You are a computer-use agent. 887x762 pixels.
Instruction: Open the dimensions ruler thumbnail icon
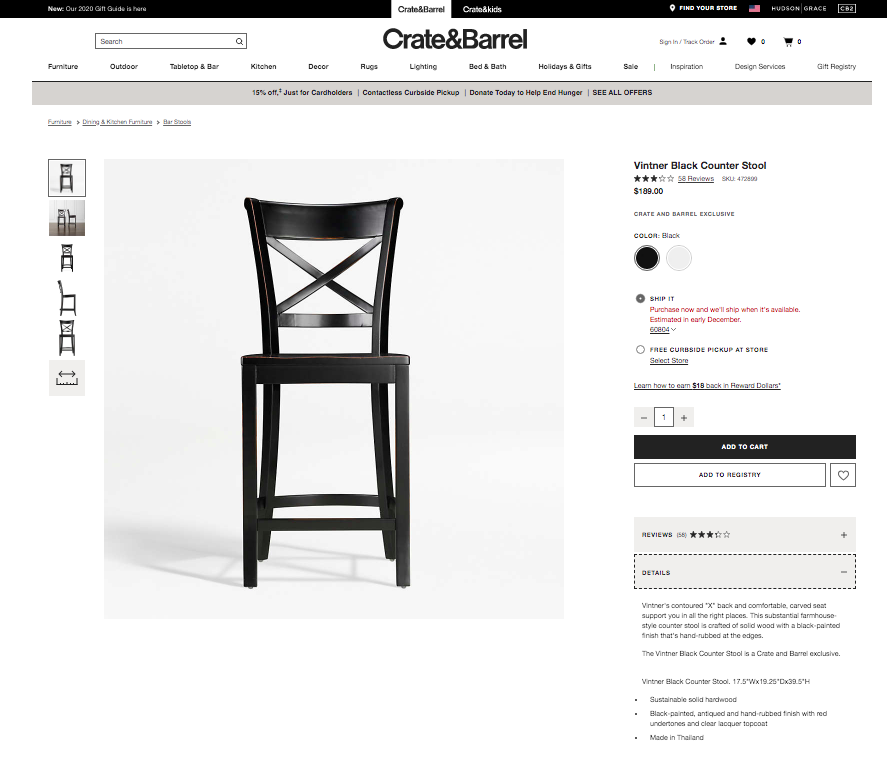pos(67,378)
